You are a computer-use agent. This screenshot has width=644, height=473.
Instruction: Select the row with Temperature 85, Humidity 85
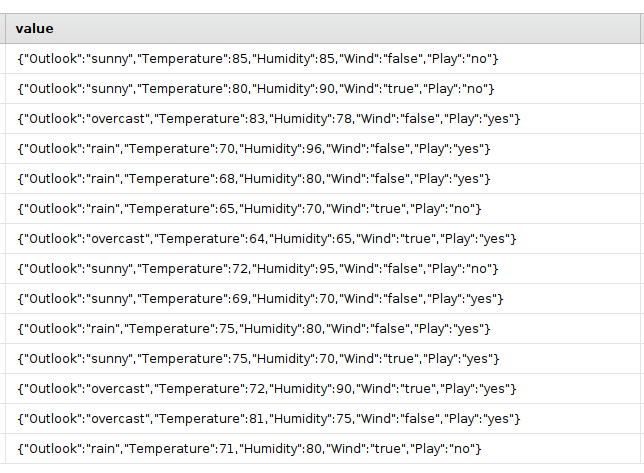257,59
